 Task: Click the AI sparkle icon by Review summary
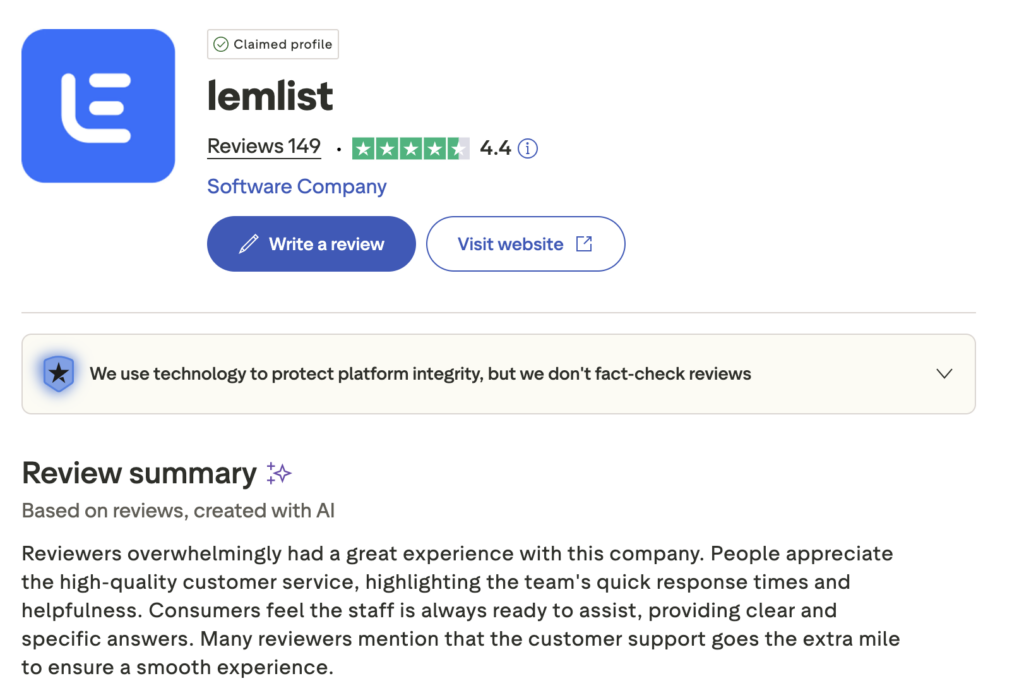point(279,473)
